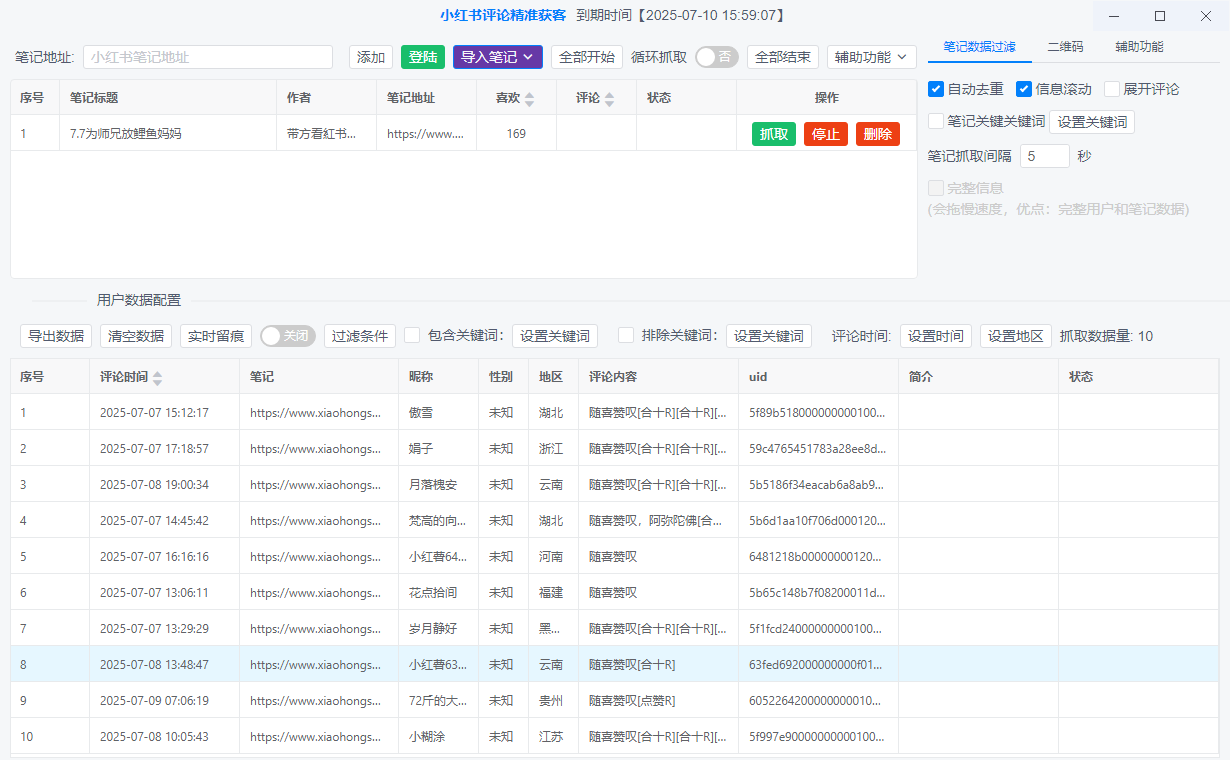Image resolution: width=1230 pixels, height=760 pixels.
Task: Click 设置关键词 beside 排除关键词
Action: 769,336
